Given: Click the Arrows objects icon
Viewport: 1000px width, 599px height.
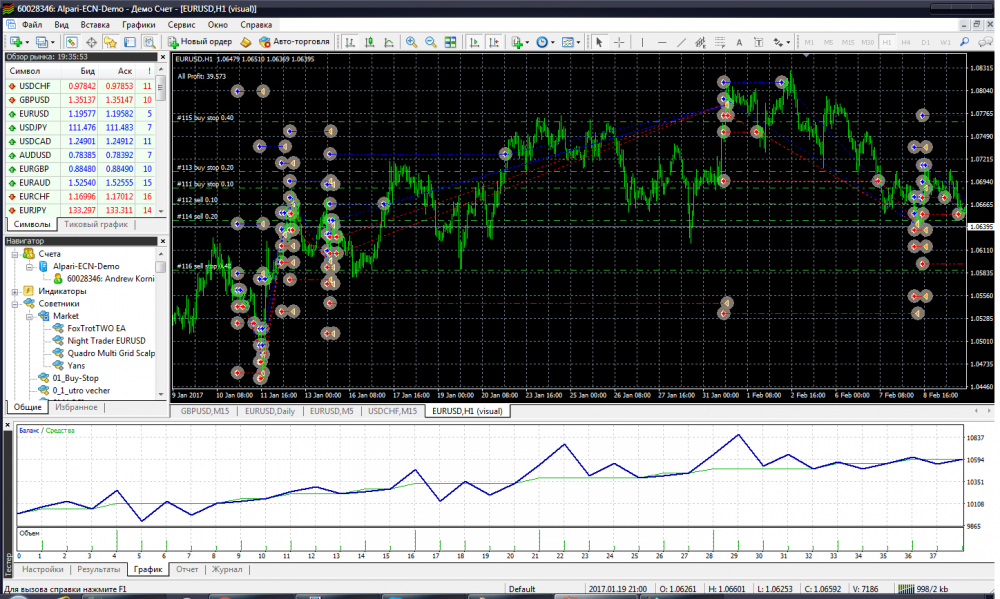Looking at the screenshot, I should [778, 42].
